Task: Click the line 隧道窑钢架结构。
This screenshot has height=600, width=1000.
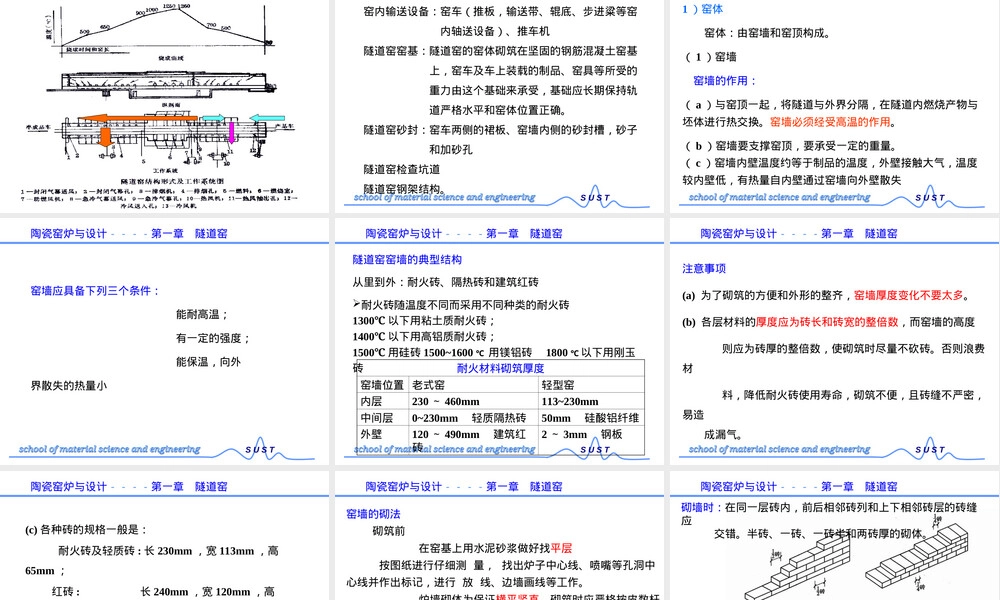Action: pyautogui.click(x=404, y=189)
